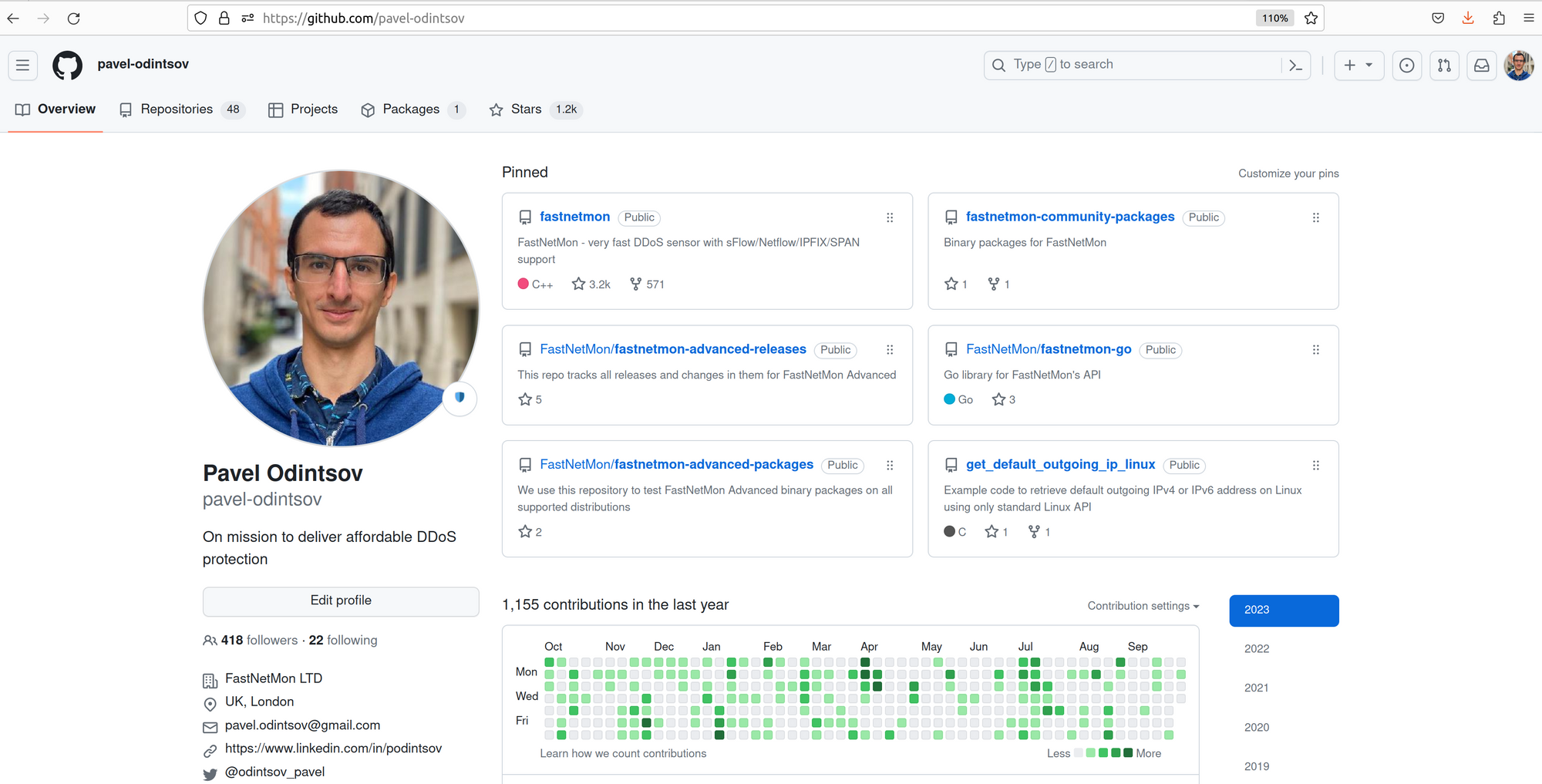The width and height of the screenshot is (1542, 784).
Task: Select the FastNetMon LTD organization text
Action: pyautogui.click(x=274, y=679)
